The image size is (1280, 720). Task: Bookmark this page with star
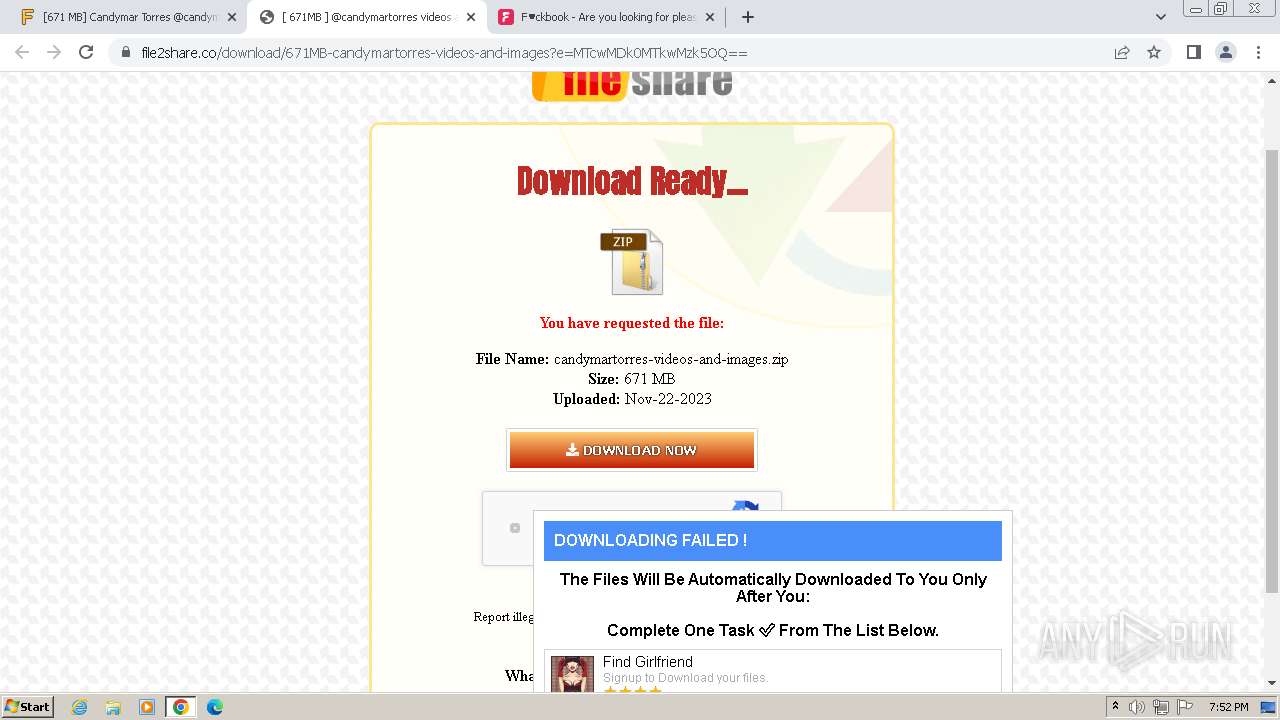tap(1154, 52)
